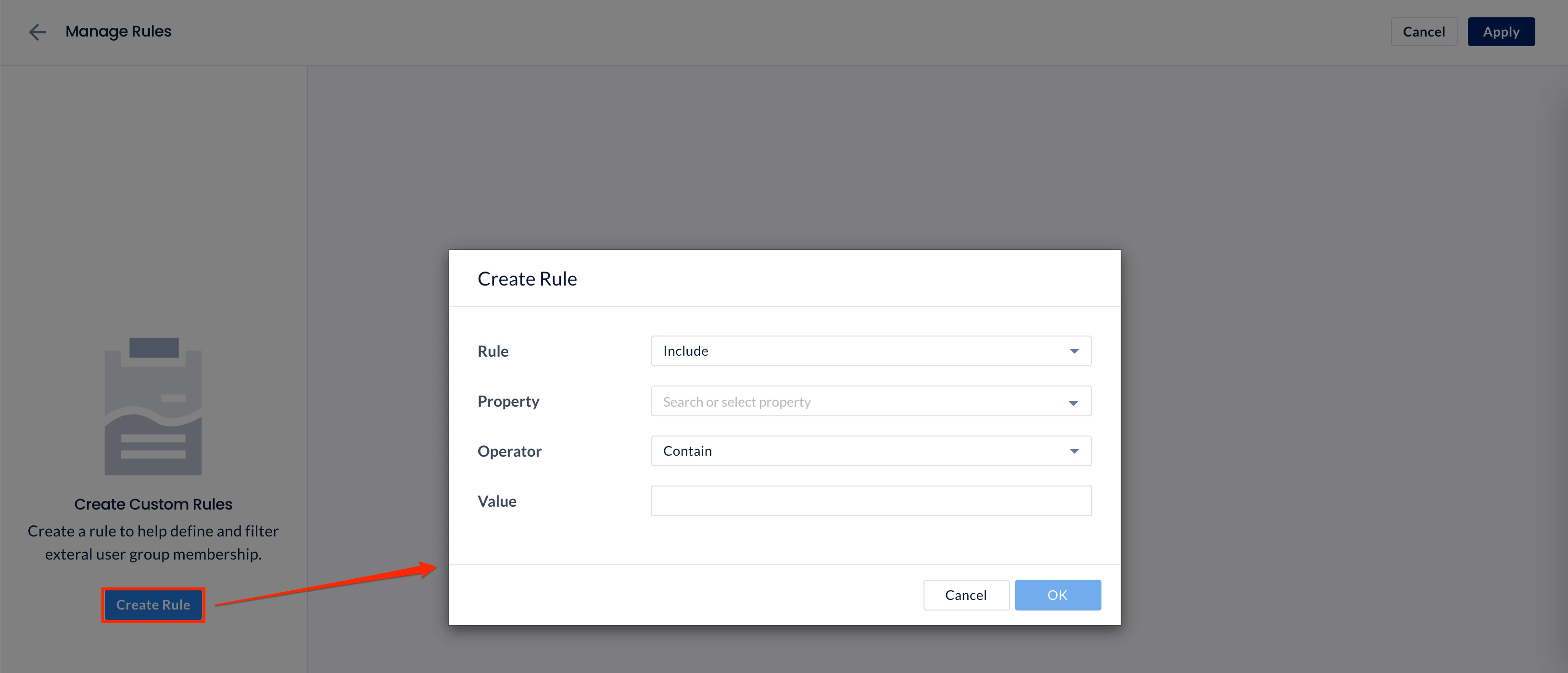The width and height of the screenshot is (1568, 673).
Task: Focus the empty Value text field
Action: [871, 501]
